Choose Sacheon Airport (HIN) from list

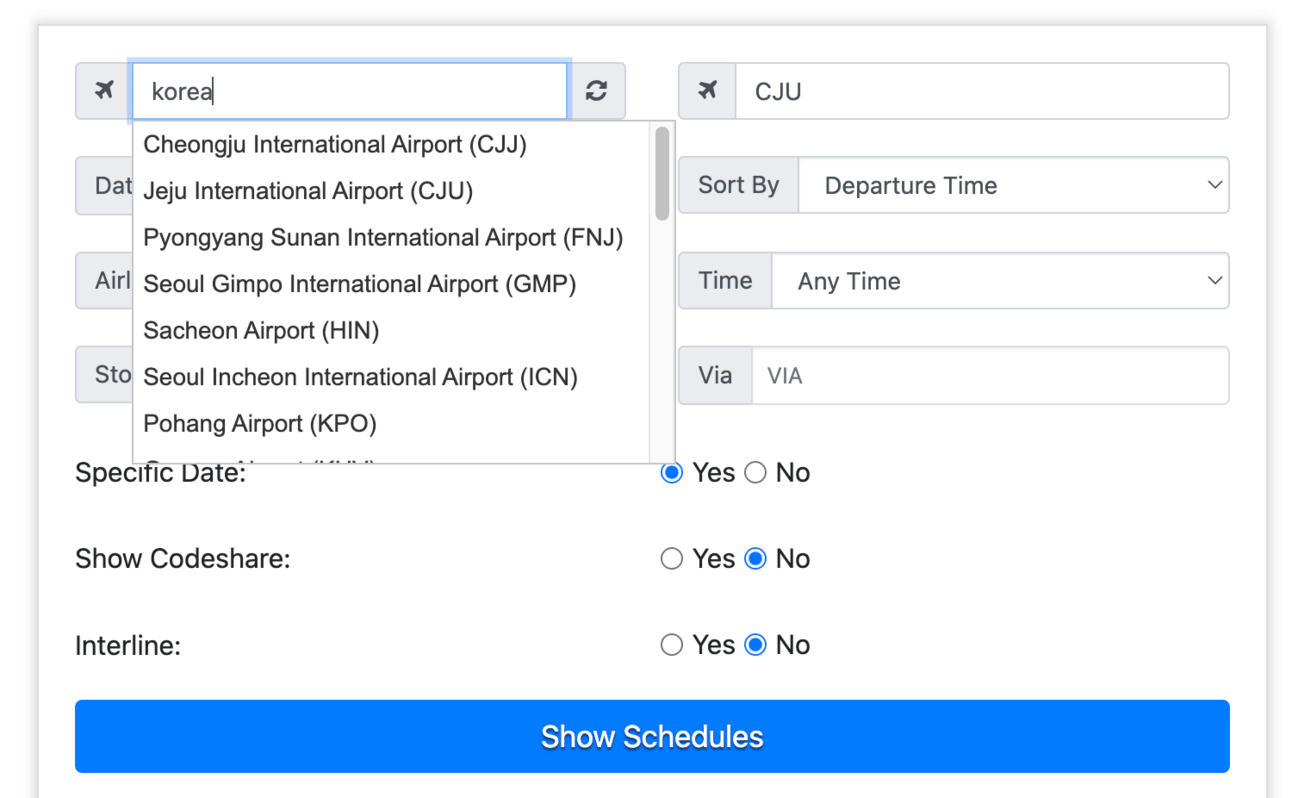261,331
